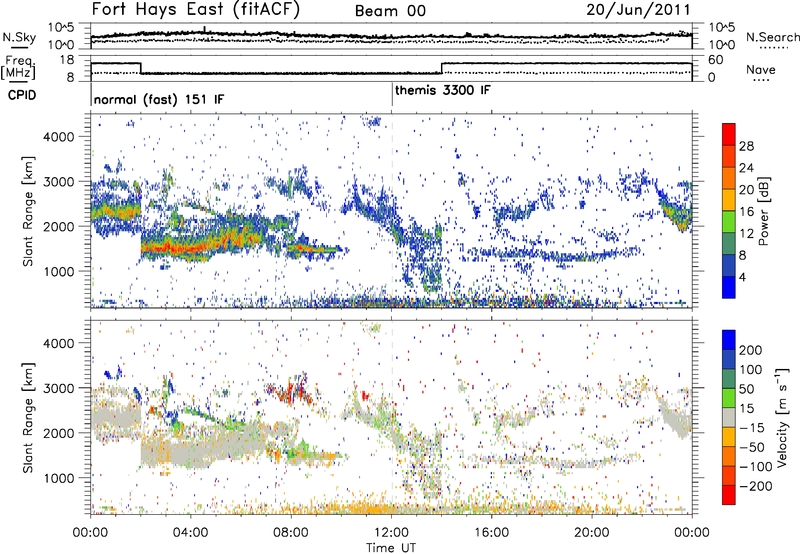Viewport: 800px width, 554px height.
Task: Click the blue bottom of Power colorbar
Action: pyautogui.click(x=729, y=287)
